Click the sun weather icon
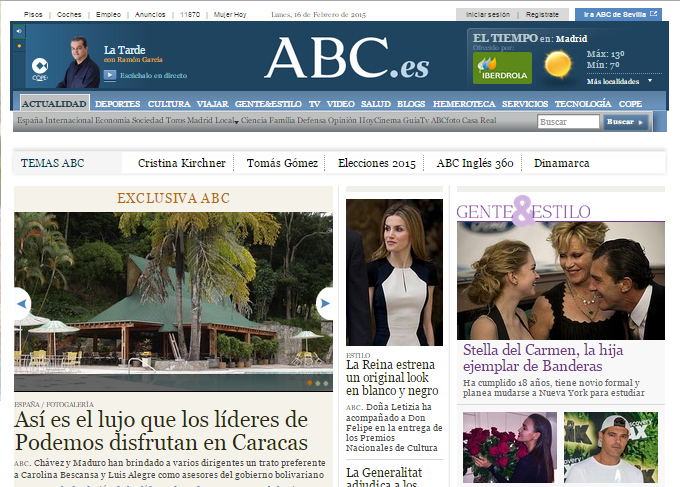 (x=558, y=64)
